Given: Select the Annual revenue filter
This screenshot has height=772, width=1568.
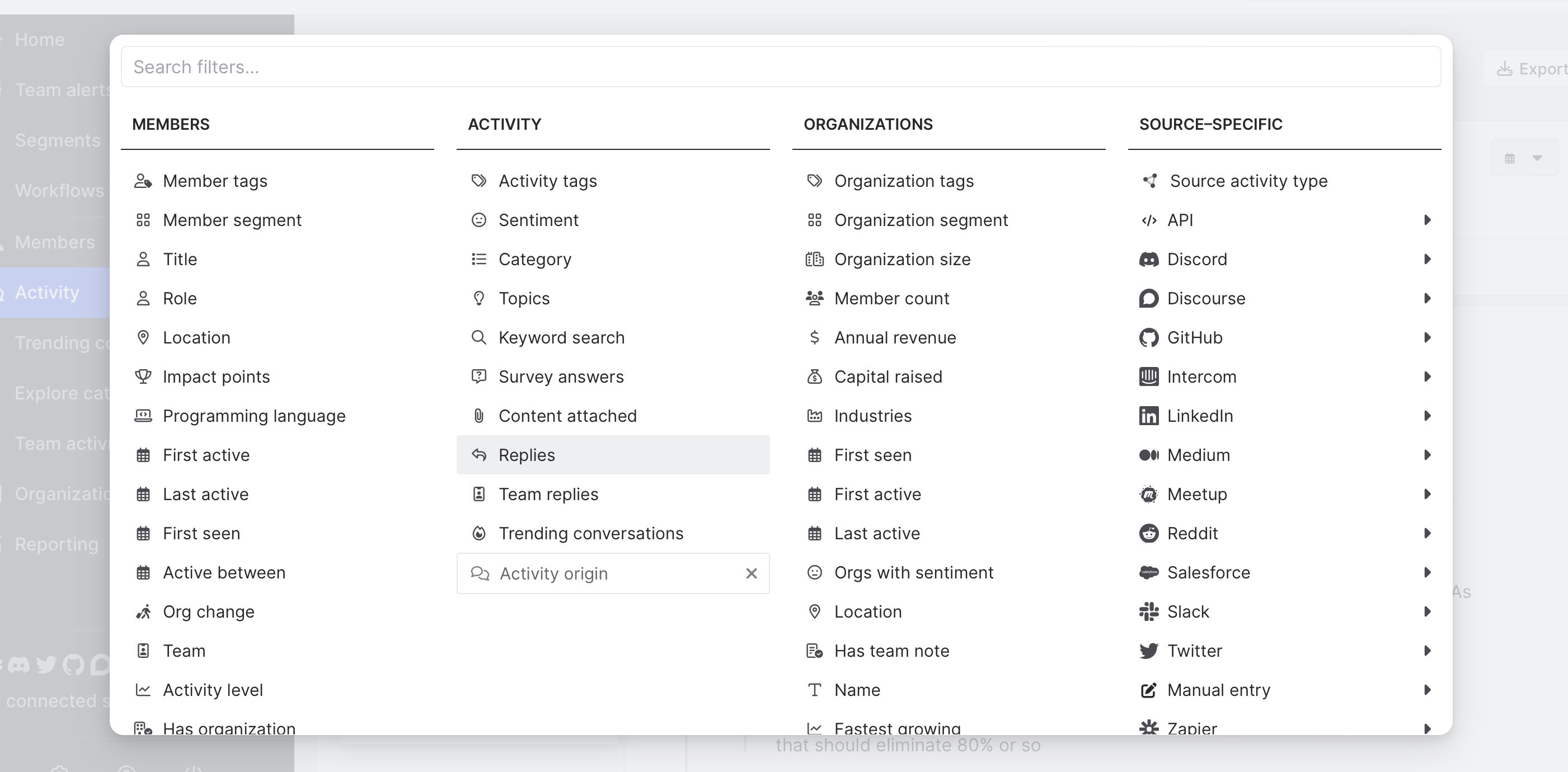Looking at the screenshot, I should [895, 338].
